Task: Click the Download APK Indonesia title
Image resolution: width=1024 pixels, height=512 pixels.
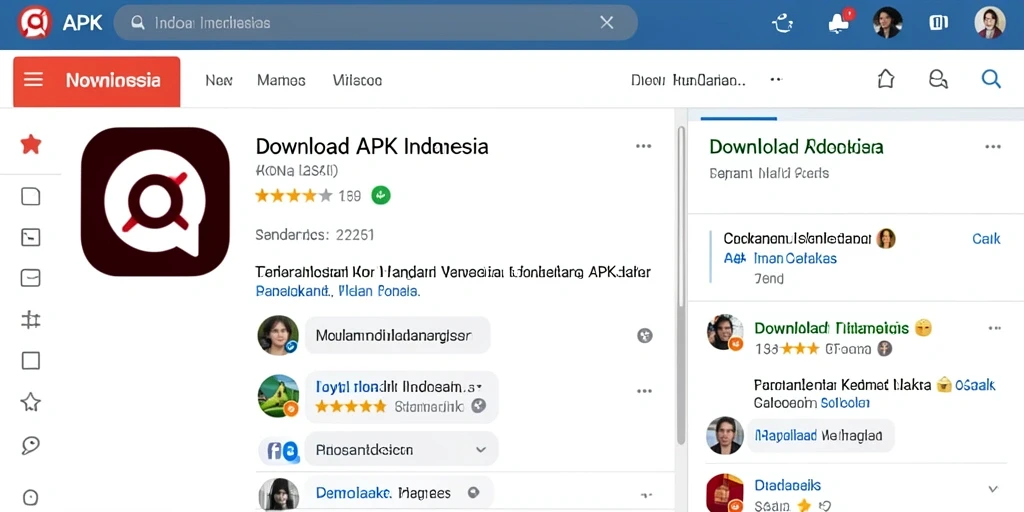Action: click(372, 146)
